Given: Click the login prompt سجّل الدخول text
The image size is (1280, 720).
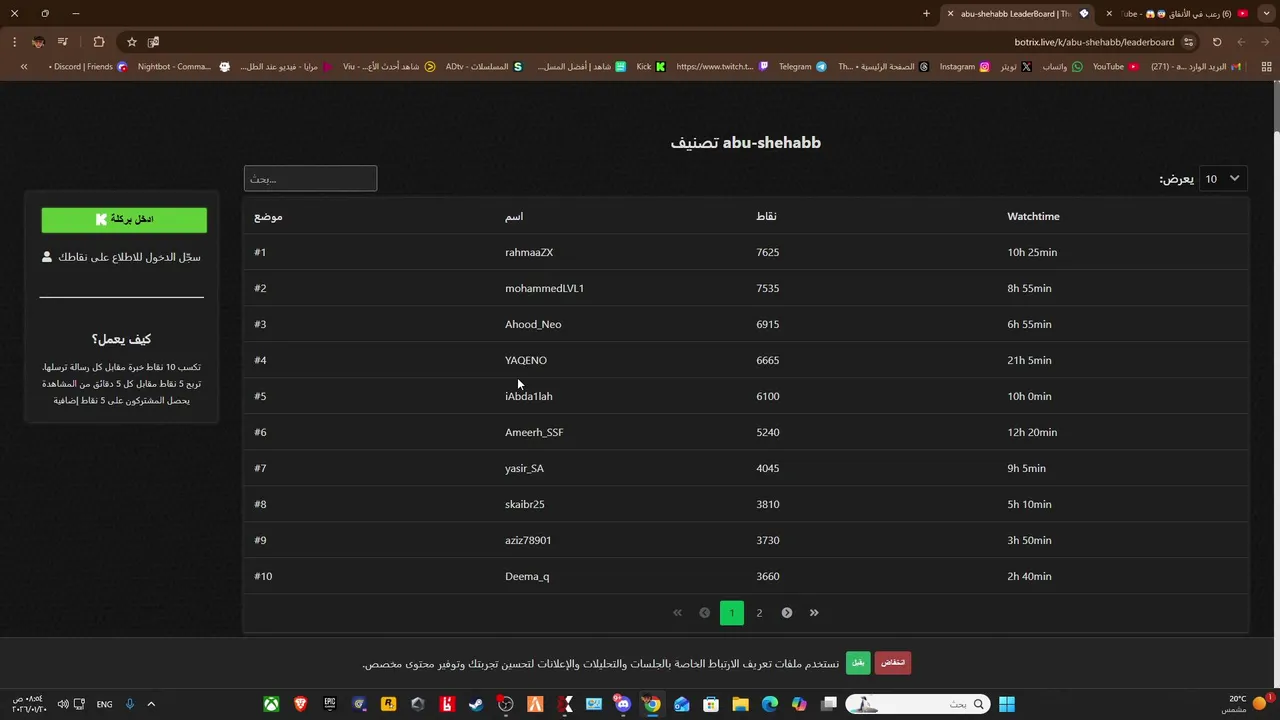Looking at the screenshot, I should (129, 257).
